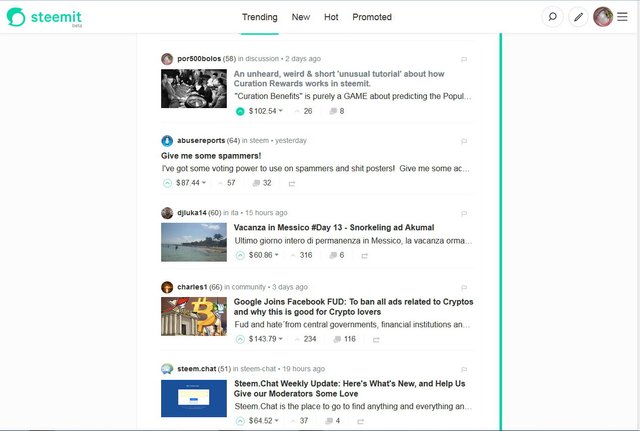Upvote the charles1 Google FUD post
Image resolution: width=640 pixels, height=431 pixels.
(x=240, y=339)
